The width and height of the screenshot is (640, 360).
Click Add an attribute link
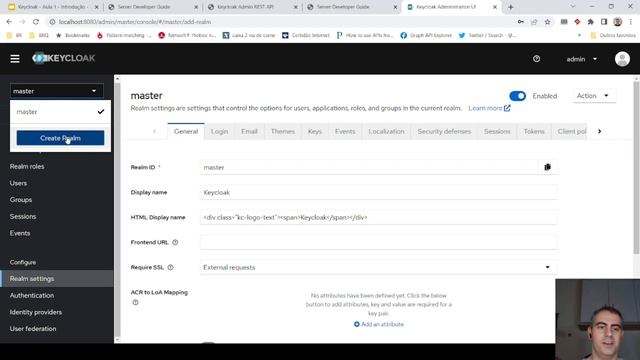coord(379,324)
